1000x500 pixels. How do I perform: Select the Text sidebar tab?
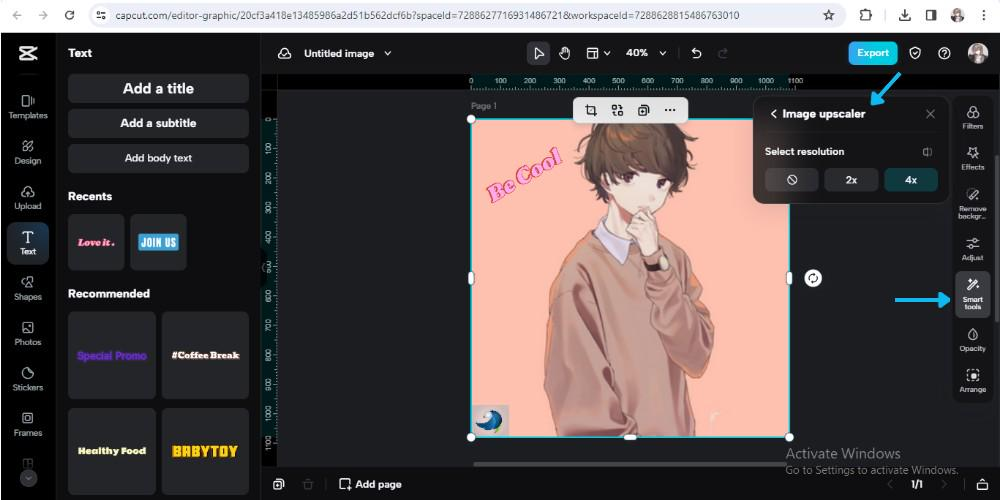[27, 243]
